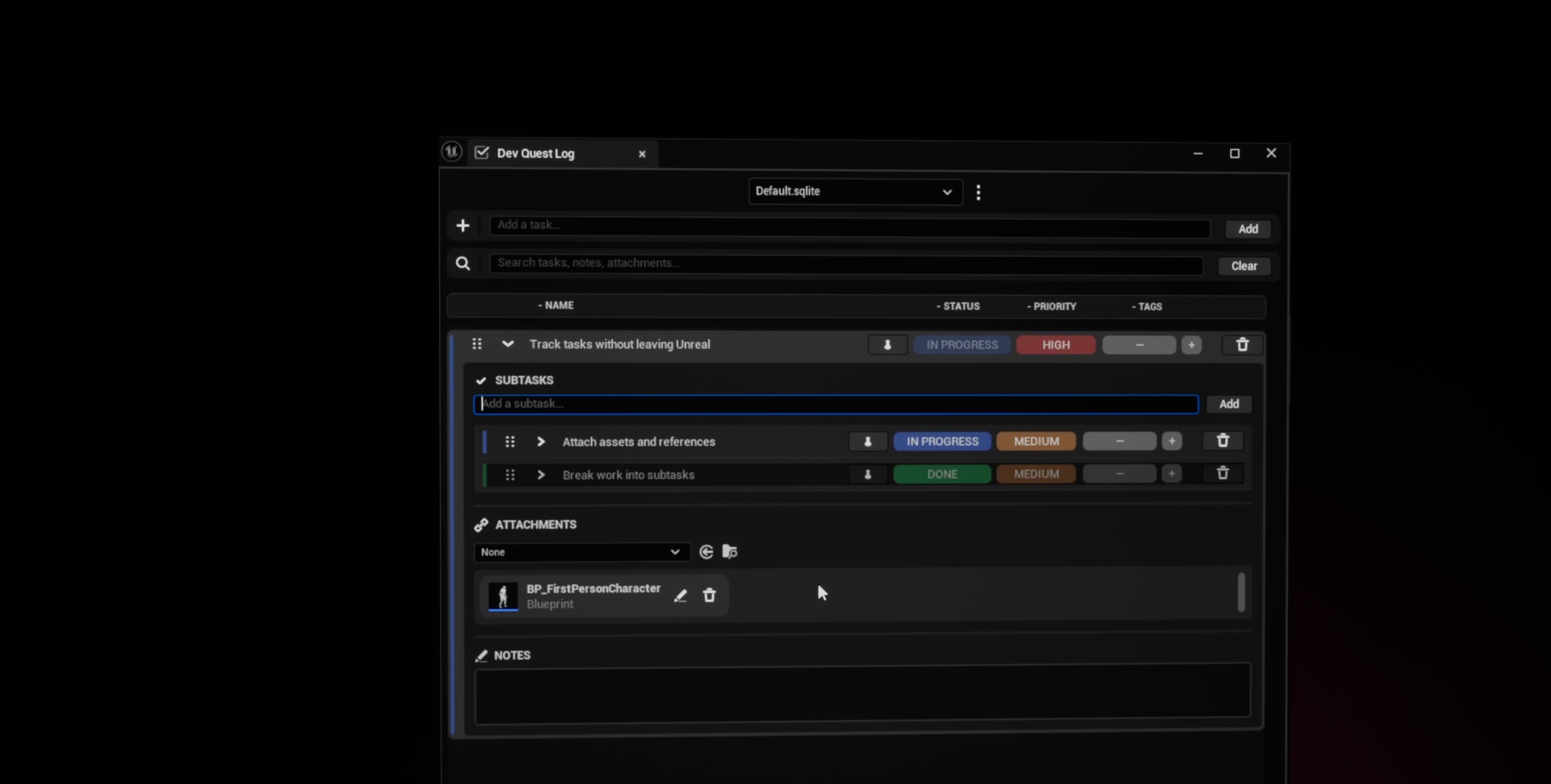
Task: Click the use-selected-asset arrow icon in Attachments
Action: click(706, 552)
